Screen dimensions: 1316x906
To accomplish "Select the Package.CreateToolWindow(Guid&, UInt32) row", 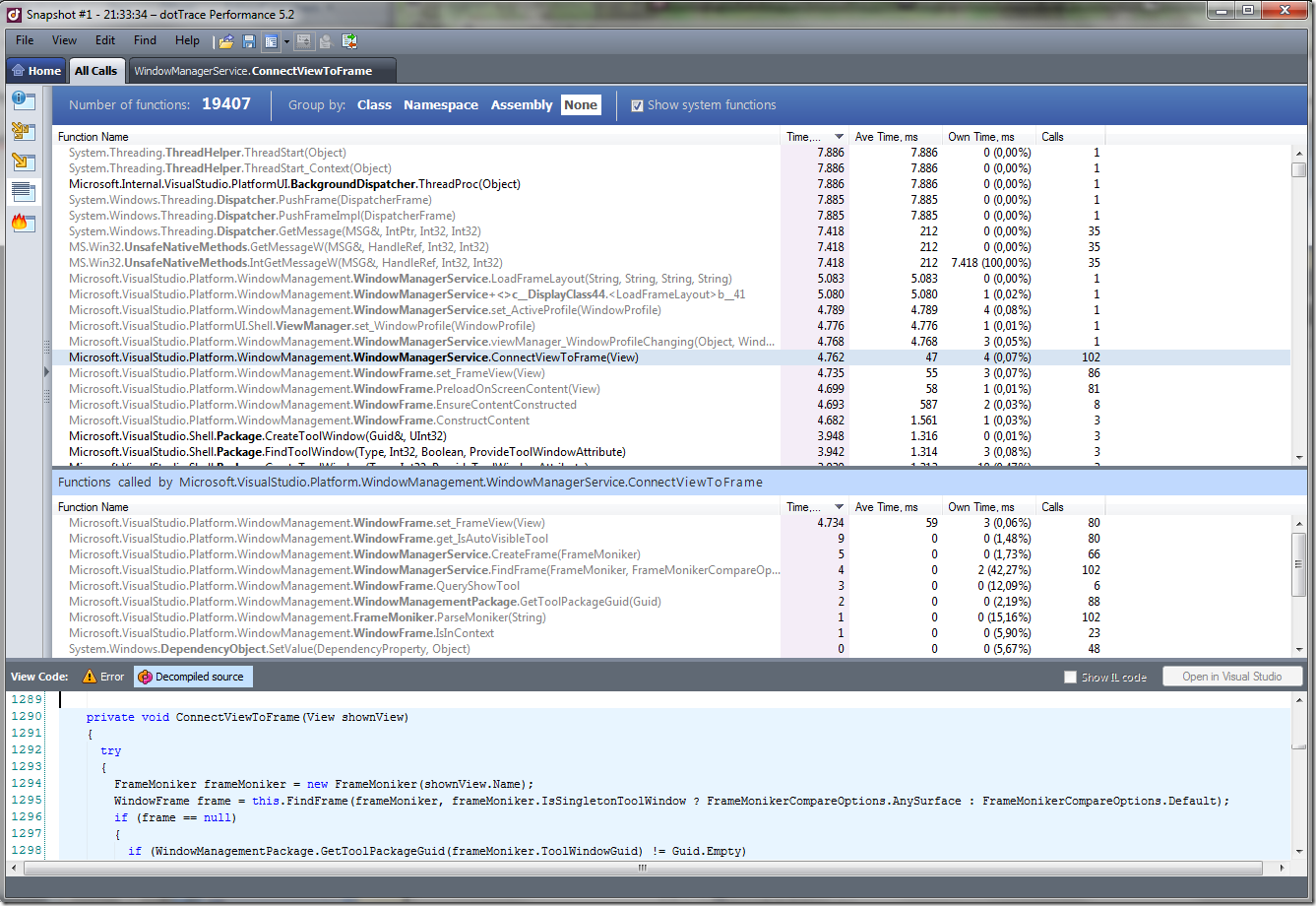I will [x=672, y=436].
